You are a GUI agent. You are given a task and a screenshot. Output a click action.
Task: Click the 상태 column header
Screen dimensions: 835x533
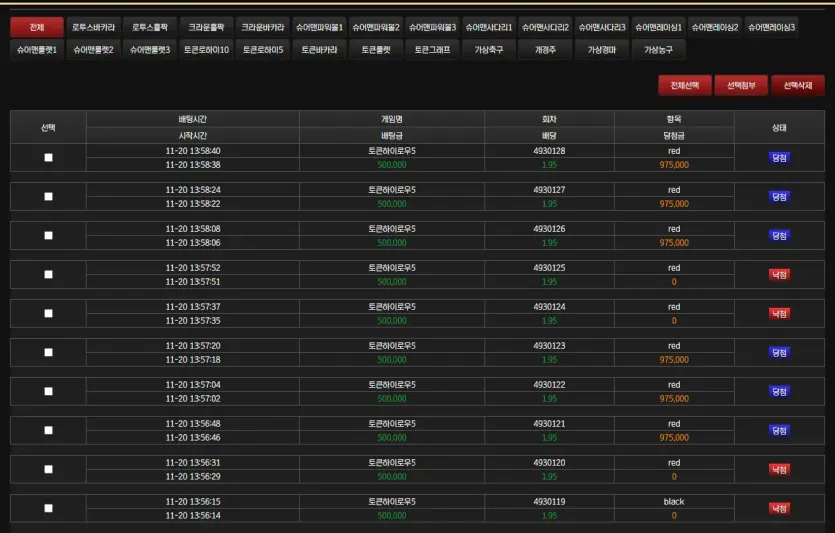point(779,127)
